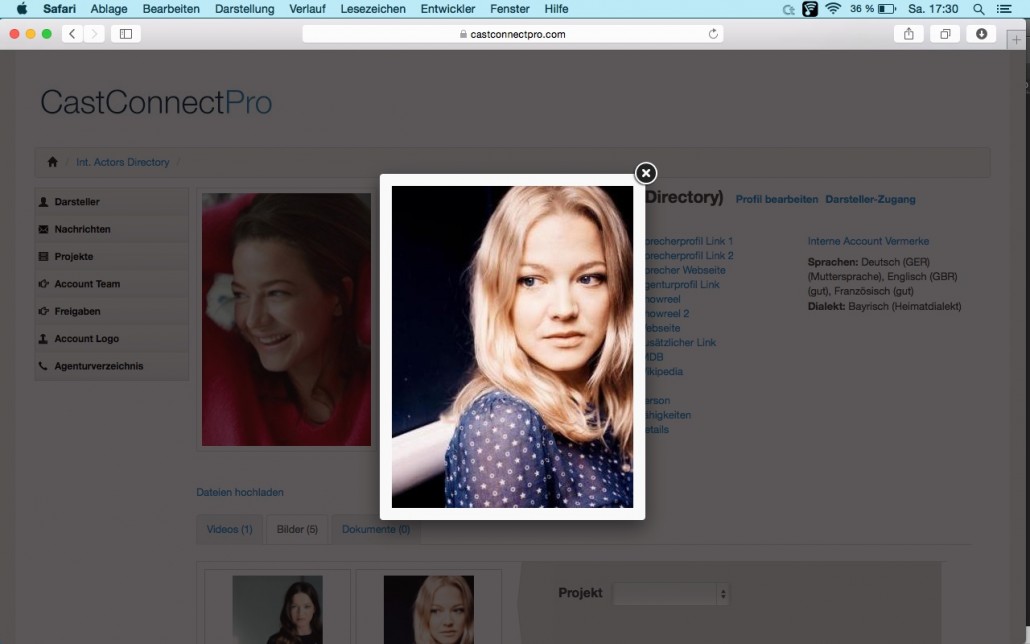
Task: Go back with the Safari back arrow
Action: pyautogui.click(x=72, y=34)
